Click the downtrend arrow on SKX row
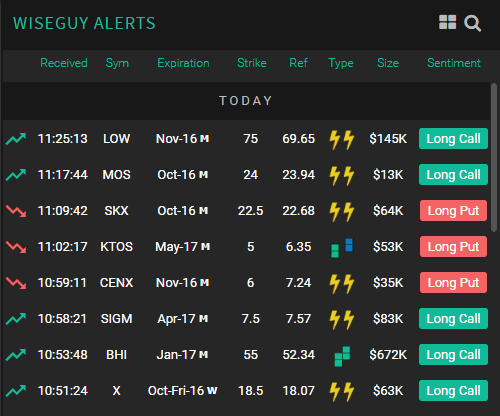This screenshot has width=500, height=416. click(x=16, y=211)
